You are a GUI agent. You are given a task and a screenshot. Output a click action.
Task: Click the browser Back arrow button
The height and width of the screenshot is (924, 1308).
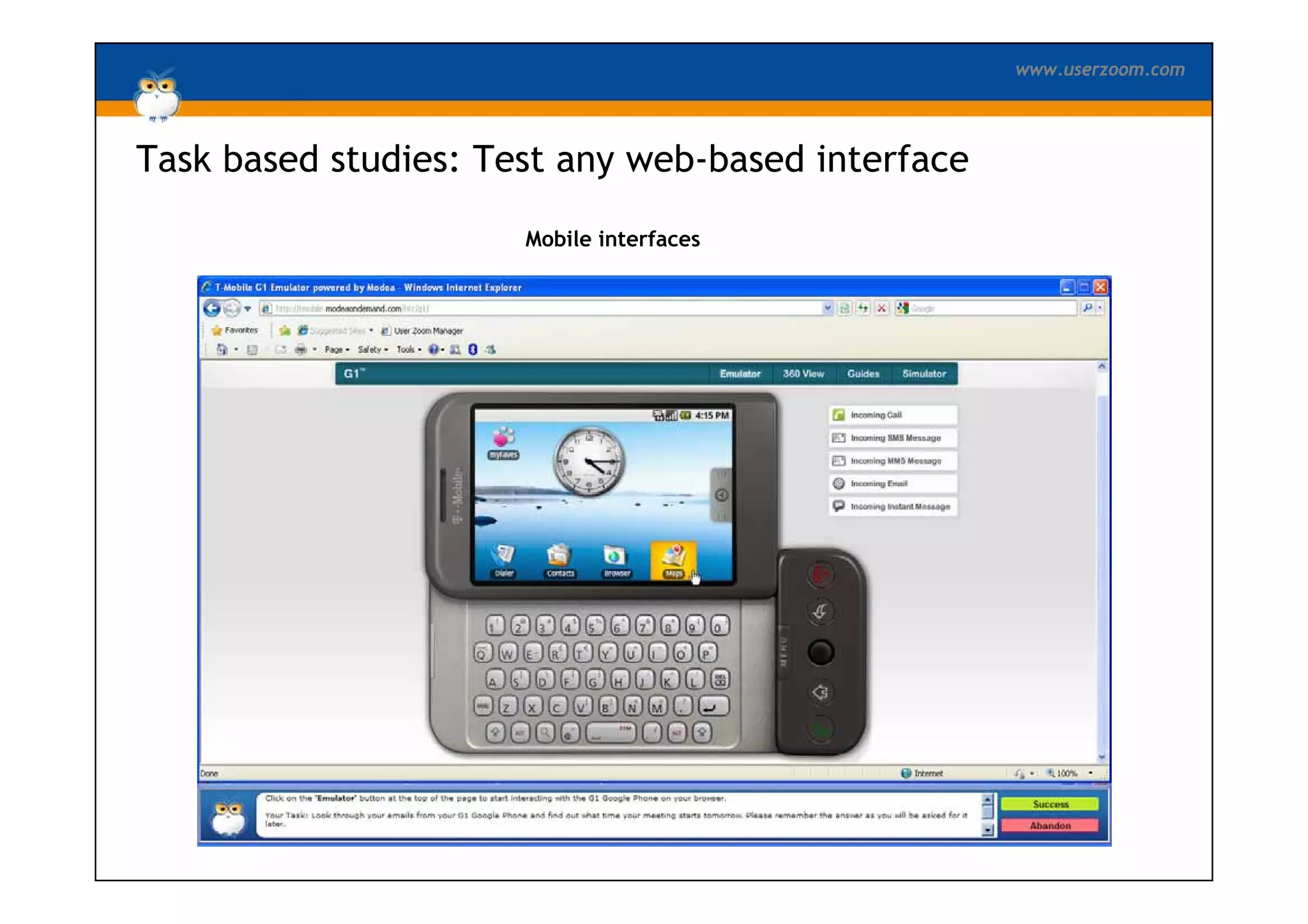click(212, 308)
